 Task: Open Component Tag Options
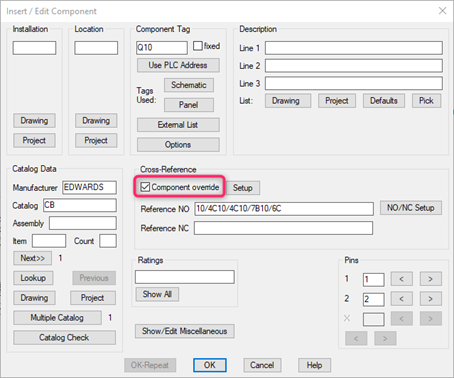178,145
